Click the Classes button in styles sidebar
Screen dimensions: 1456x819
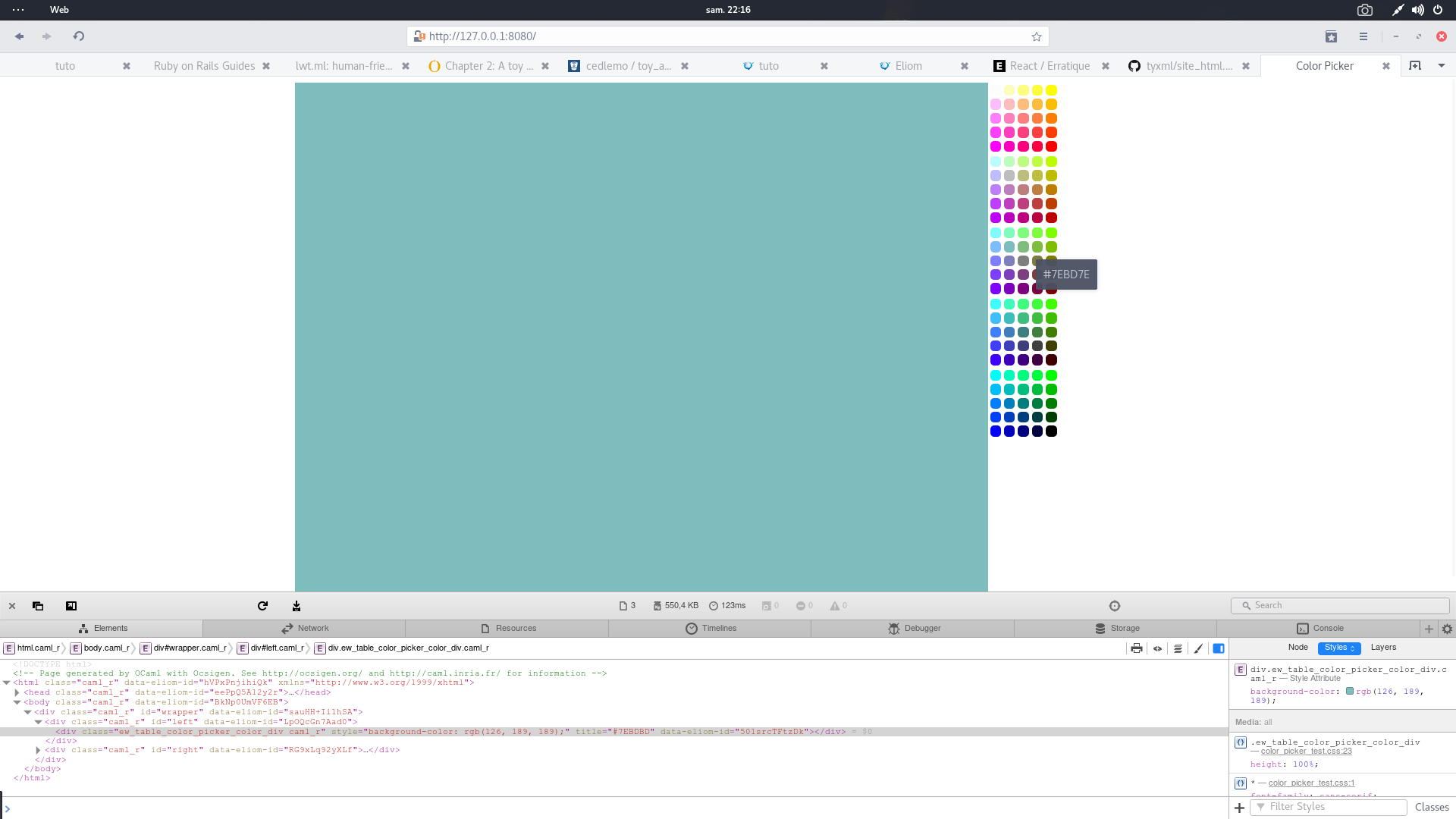[x=1431, y=807]
